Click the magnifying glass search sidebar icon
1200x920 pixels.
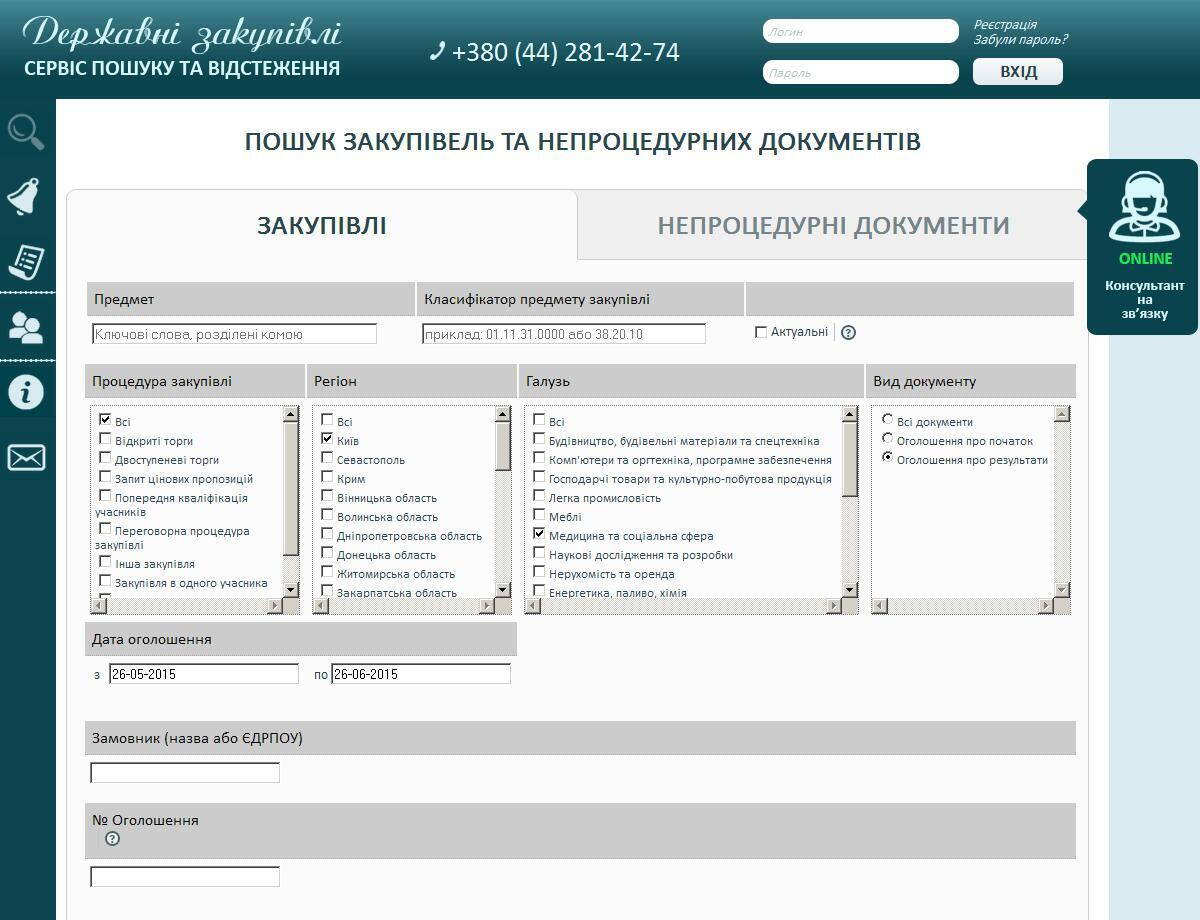point(26,131)
